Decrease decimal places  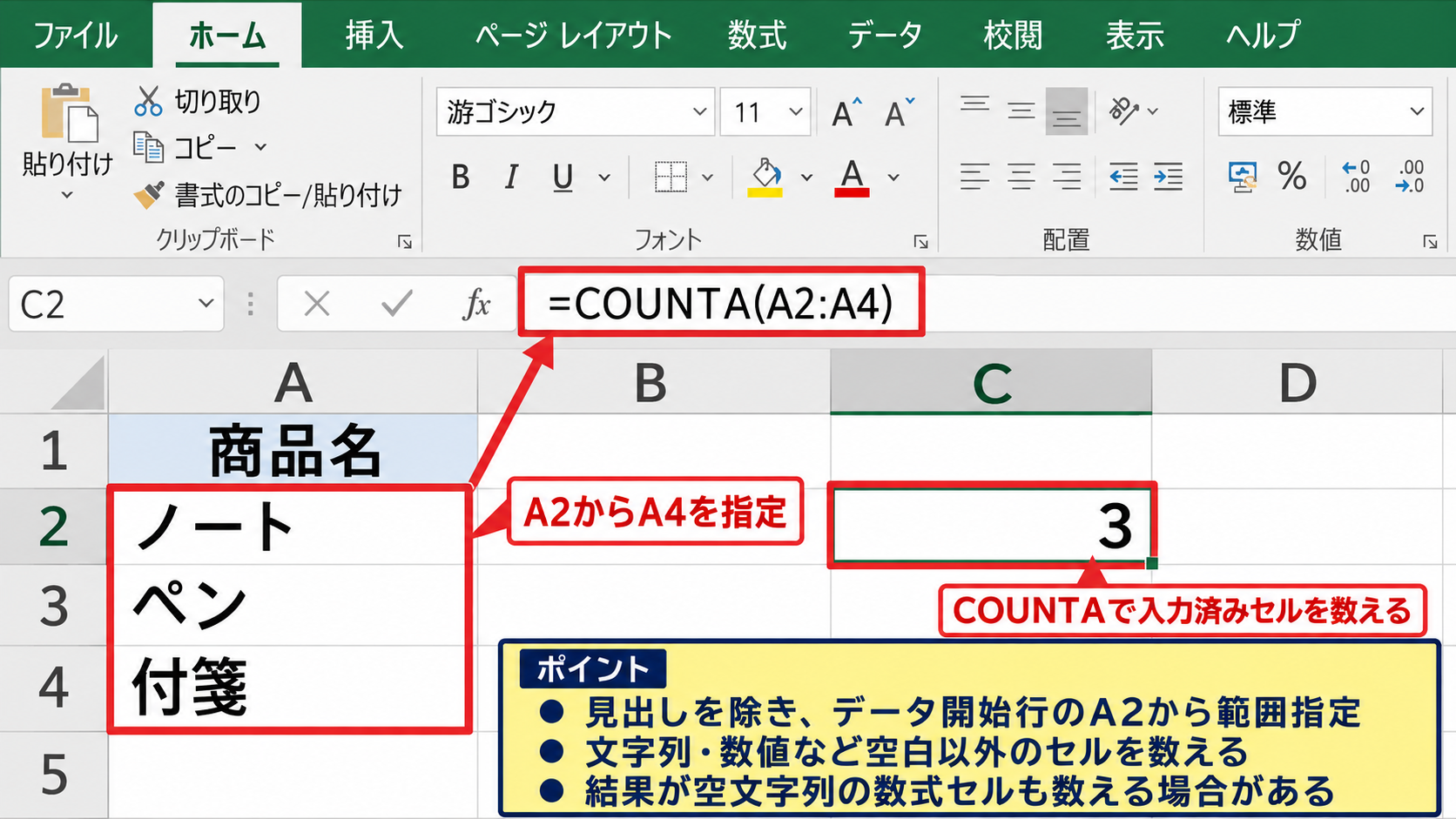click(x=1409, y=177)
